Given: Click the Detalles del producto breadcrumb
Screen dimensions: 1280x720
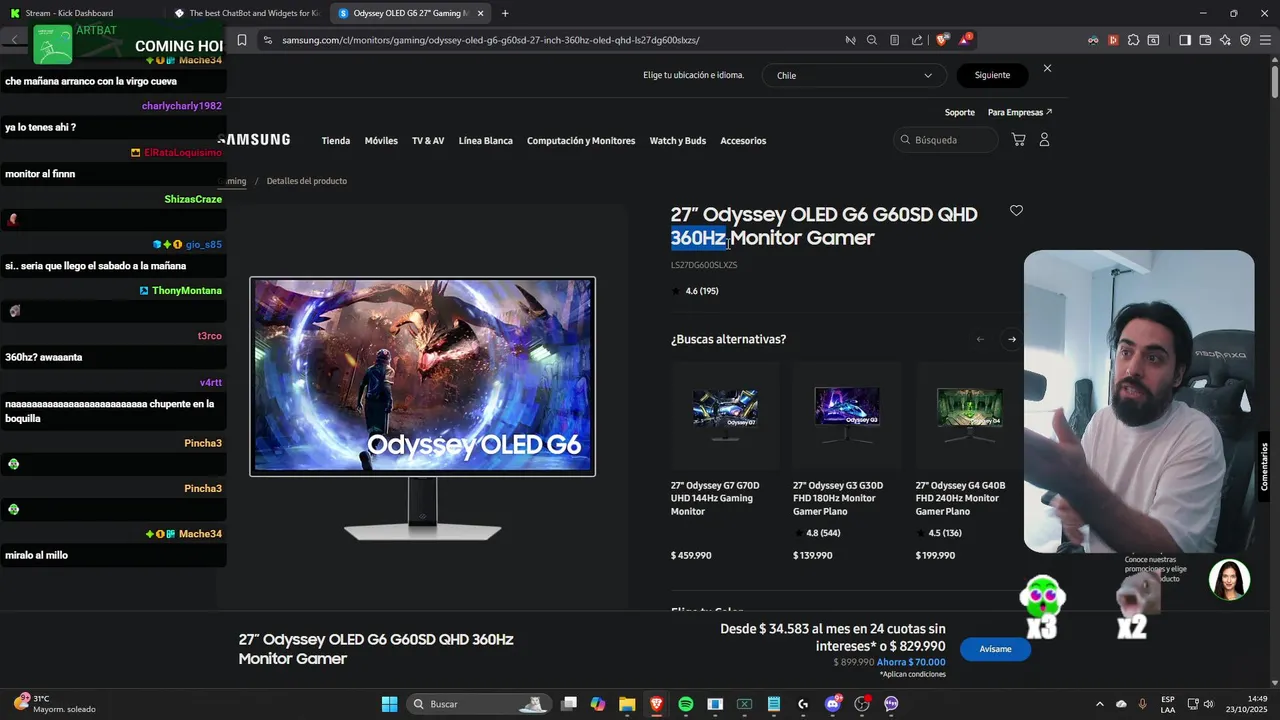Looking at the screenshot, I should [x=307, y=181].
